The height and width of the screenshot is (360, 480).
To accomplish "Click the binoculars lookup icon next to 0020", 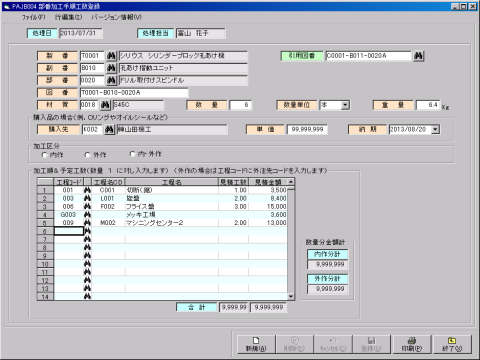I will pyautogui.click(x=111, y=80).
